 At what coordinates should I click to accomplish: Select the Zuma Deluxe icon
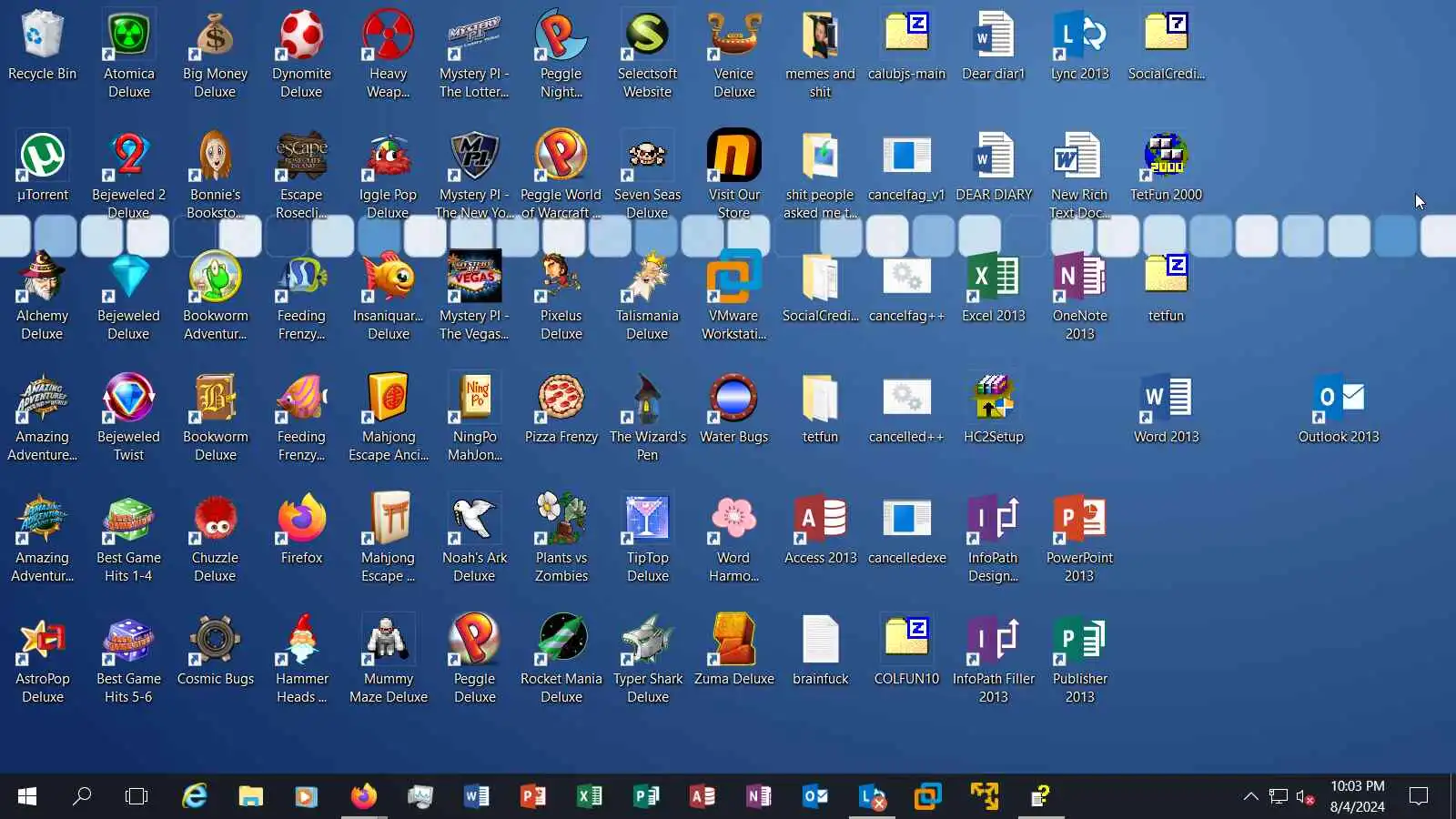734,651
